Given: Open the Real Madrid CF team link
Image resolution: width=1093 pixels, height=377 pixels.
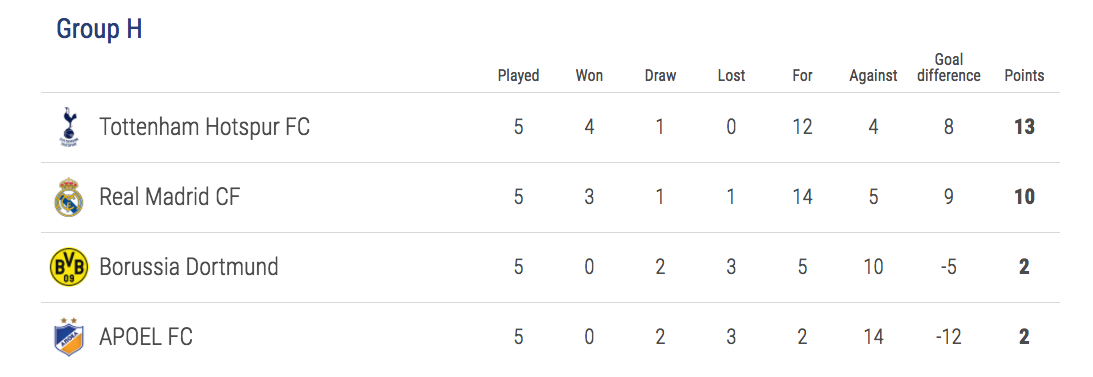Looking at the screenshot, I should [x=169, y=197].
